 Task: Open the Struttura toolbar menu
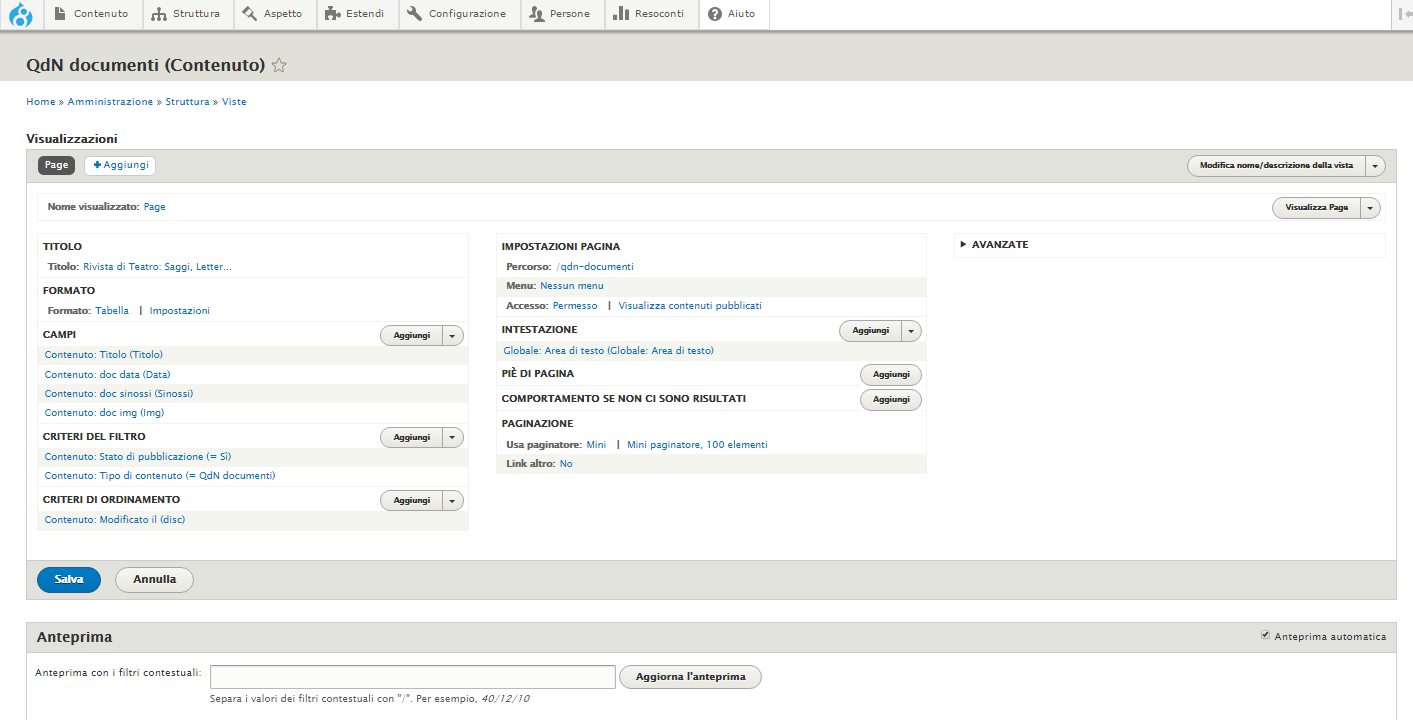(x=187, y=14)
